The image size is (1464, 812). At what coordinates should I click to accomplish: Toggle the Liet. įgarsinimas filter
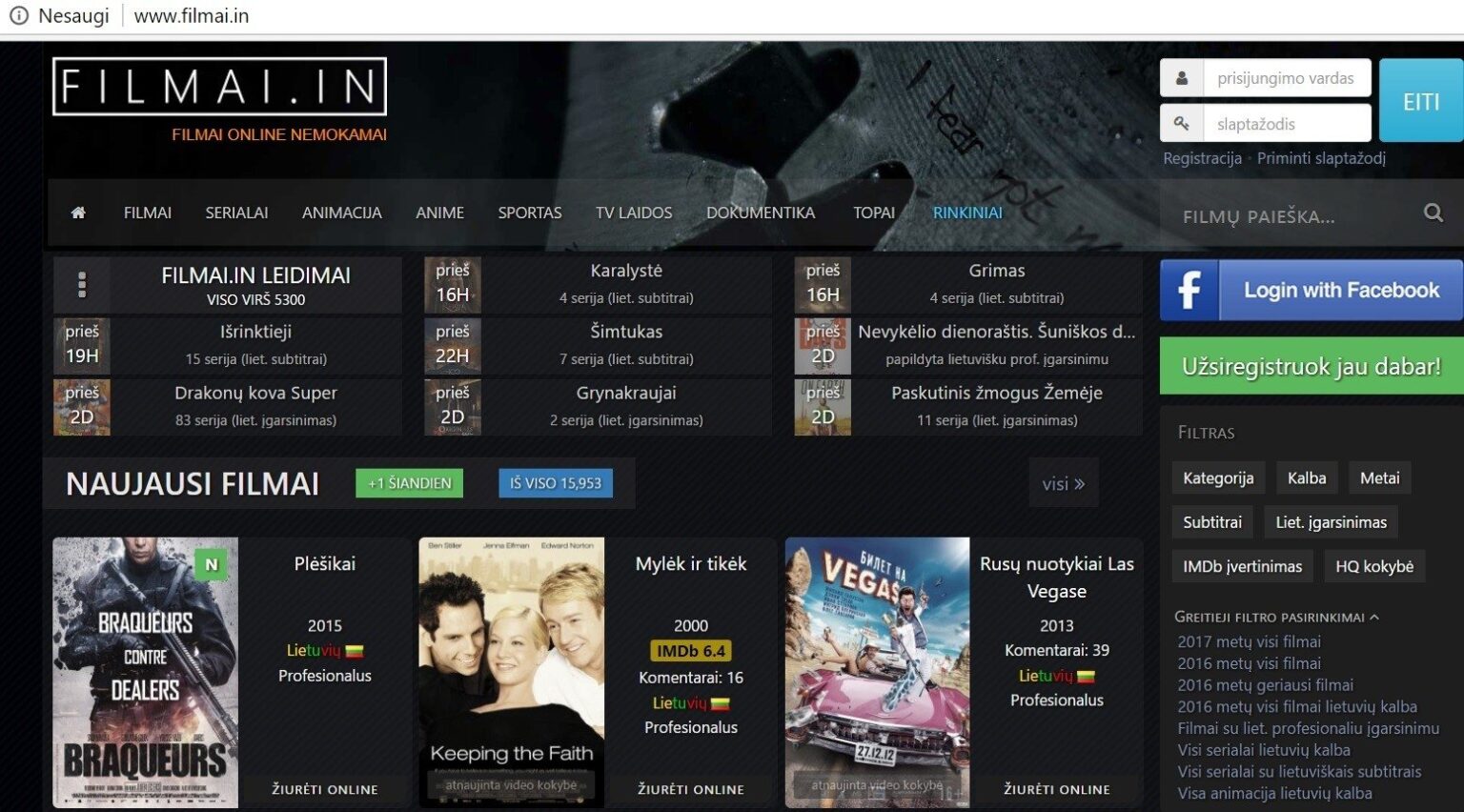point(1331,521)
